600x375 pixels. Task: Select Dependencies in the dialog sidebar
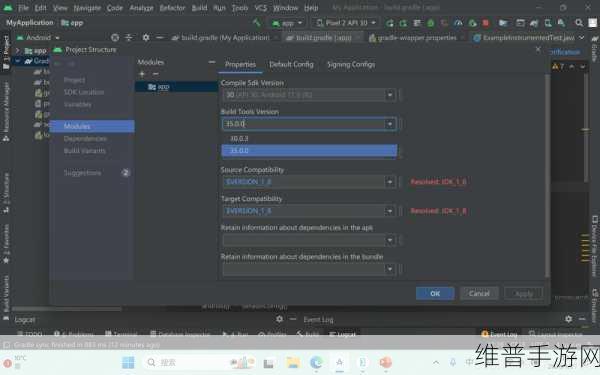[85, 139]
